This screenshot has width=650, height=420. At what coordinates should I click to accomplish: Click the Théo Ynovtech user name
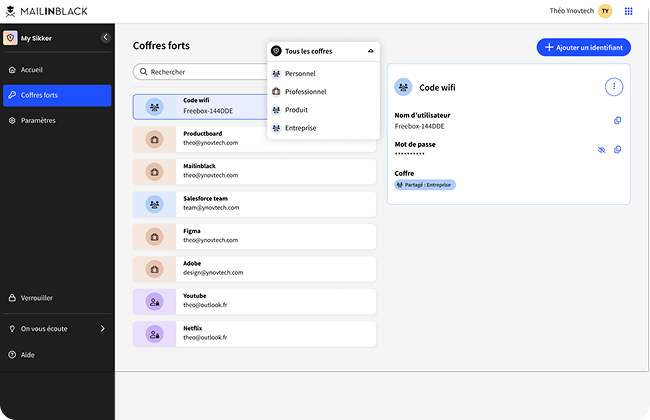(572, 11)
